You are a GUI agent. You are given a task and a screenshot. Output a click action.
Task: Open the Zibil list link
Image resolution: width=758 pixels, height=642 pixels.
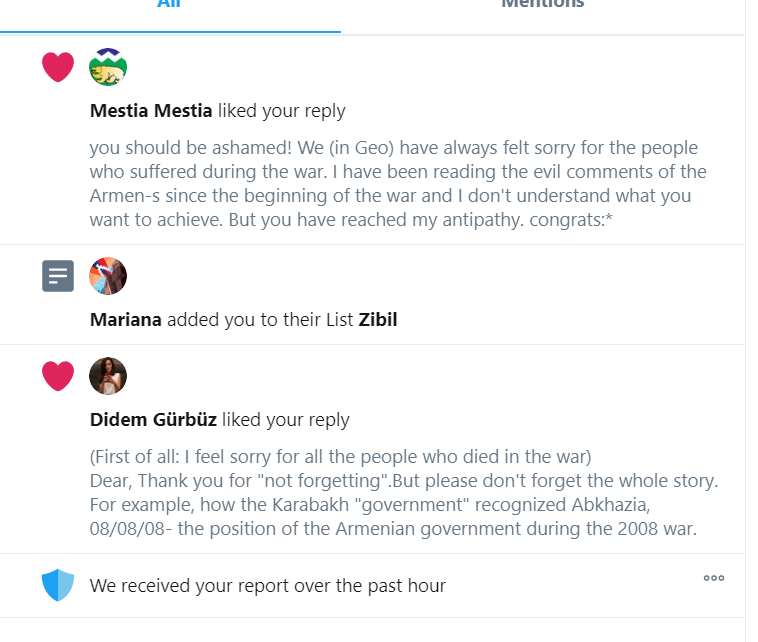(378, 320)
